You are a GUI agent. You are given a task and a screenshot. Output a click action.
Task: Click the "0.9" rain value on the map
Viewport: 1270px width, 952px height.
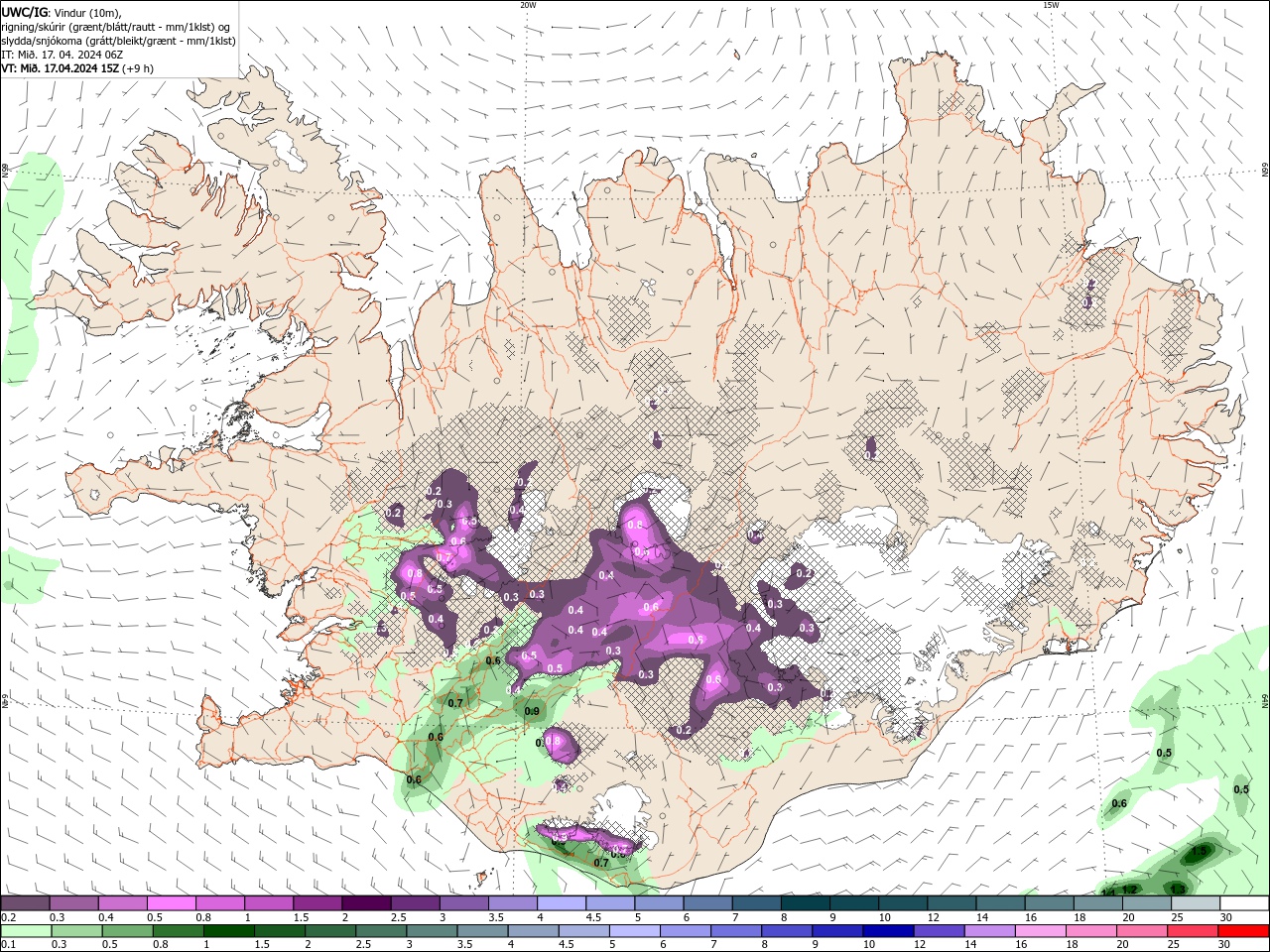tap(532, 711)
